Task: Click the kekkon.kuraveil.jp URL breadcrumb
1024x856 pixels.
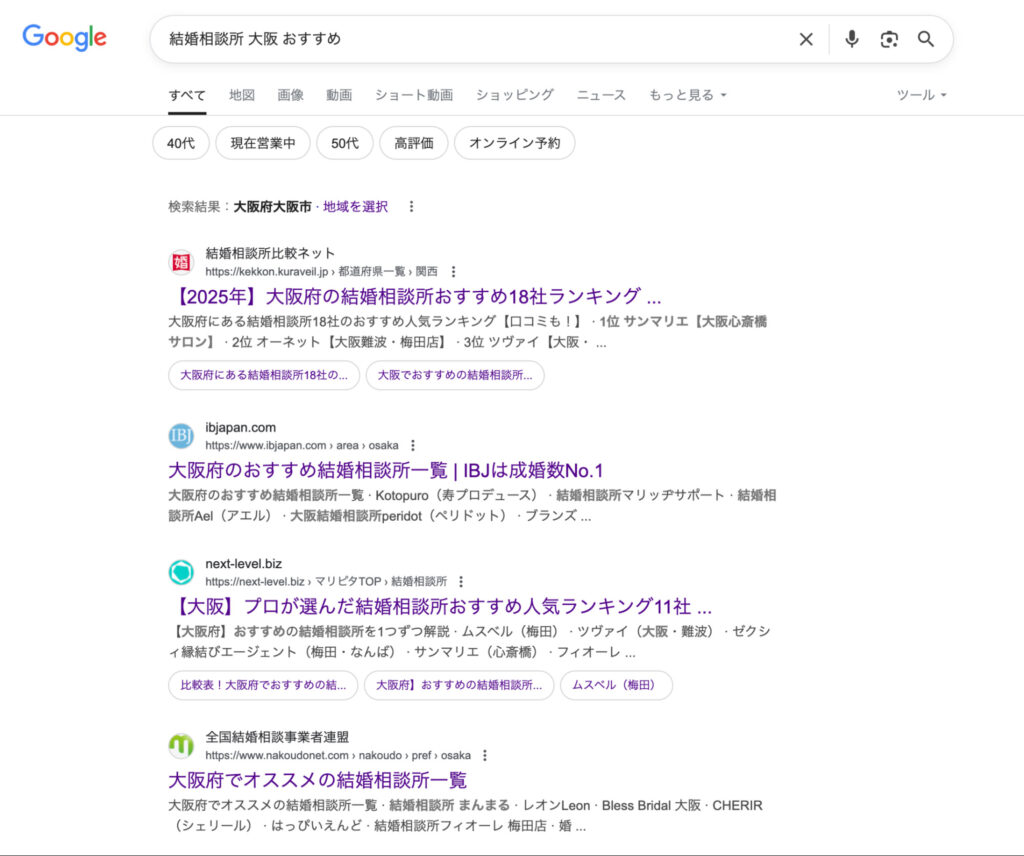Action: (x=321, y=272)
